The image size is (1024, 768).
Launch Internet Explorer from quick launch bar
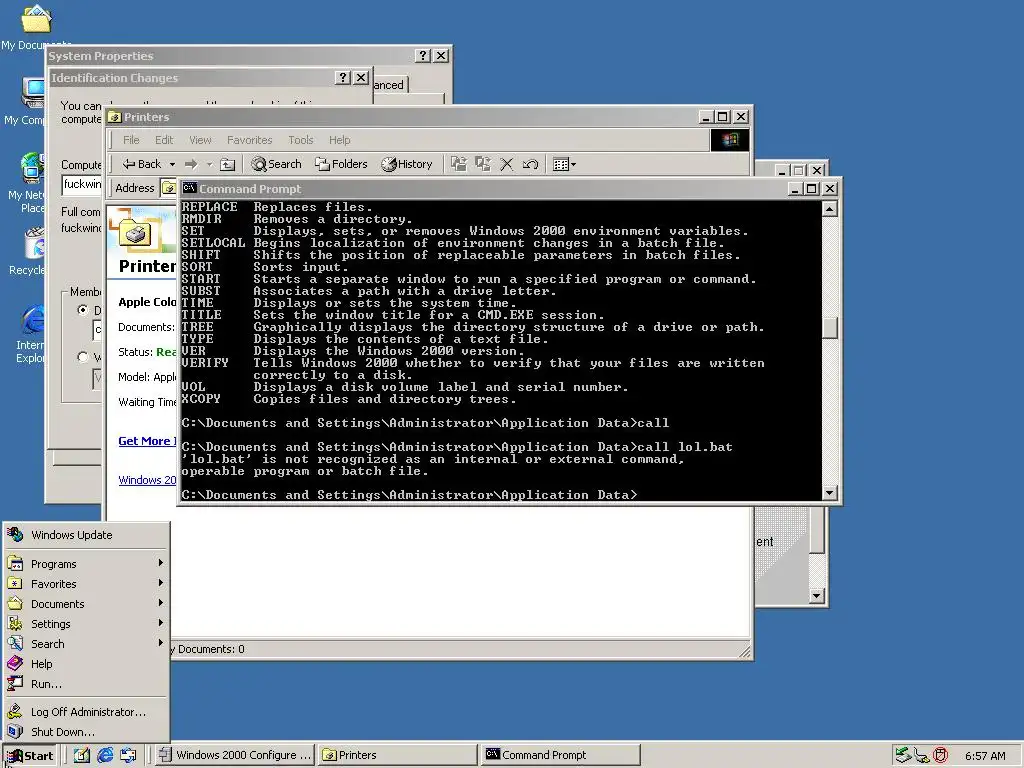coord(105,755)
